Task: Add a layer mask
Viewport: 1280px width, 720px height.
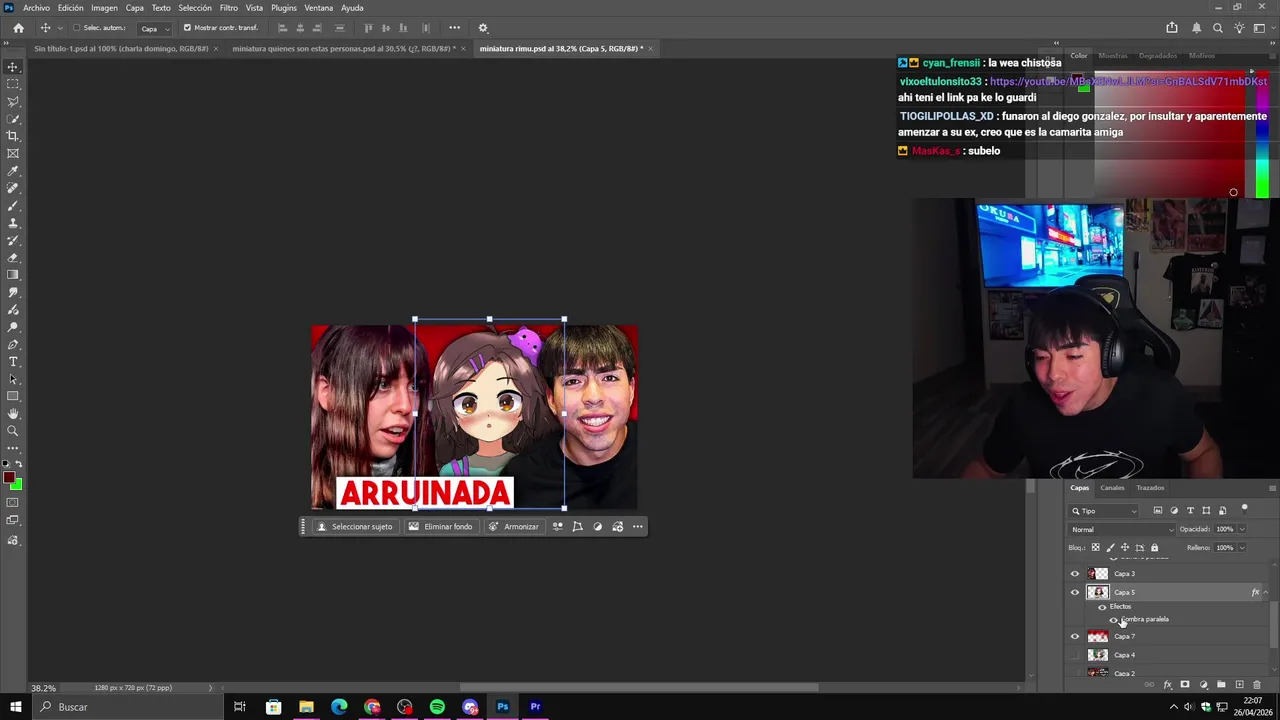Action: click(x=1185, y=685)
